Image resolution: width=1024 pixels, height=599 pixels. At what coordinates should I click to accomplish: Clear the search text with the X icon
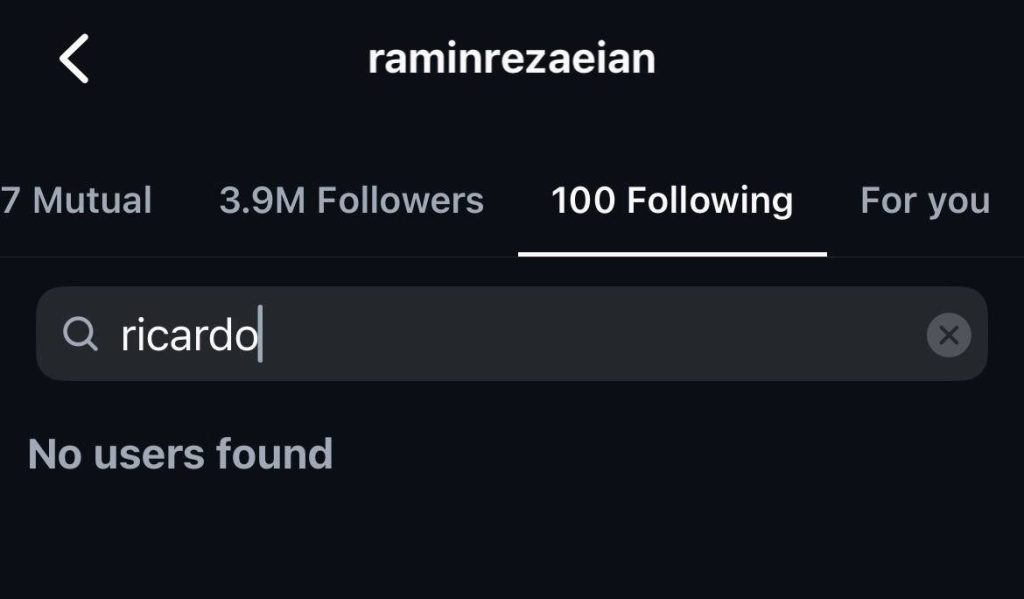coord(948,335)
